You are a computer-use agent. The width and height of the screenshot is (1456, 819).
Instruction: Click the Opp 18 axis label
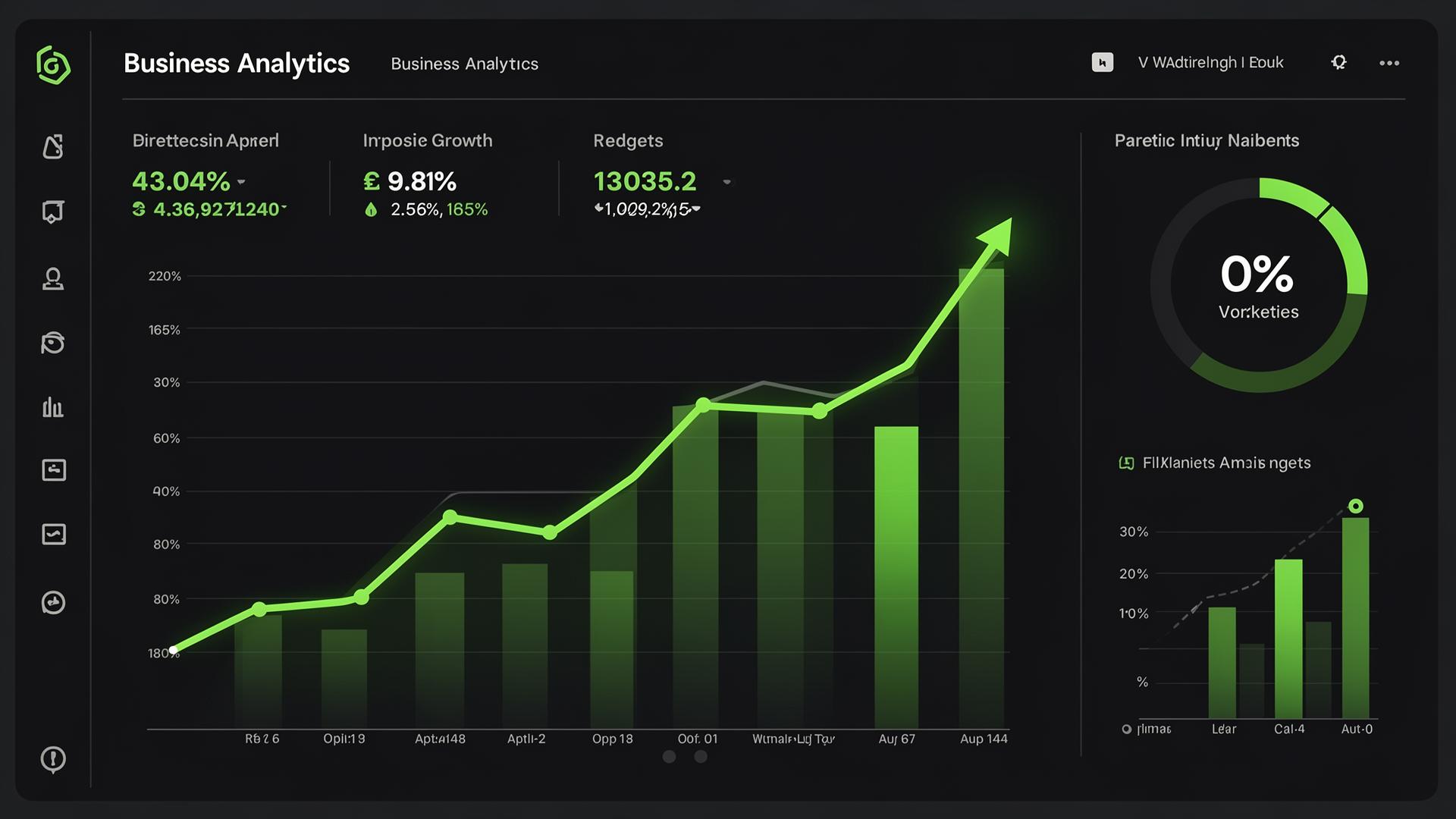(613, 739)
